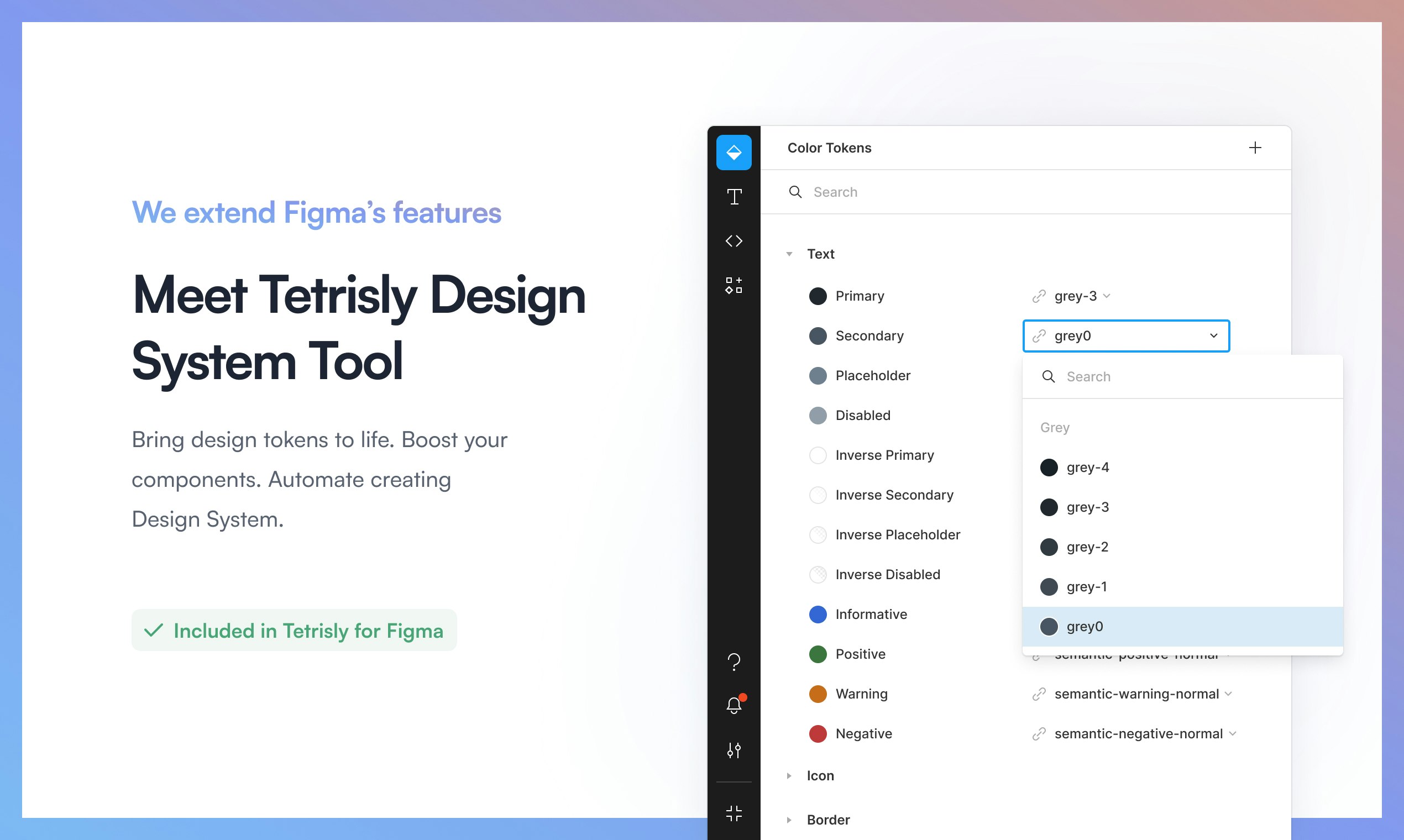Open the notifications bell icon
Image resolution: width=1404 pixels, height=840 pixels.
734,705
